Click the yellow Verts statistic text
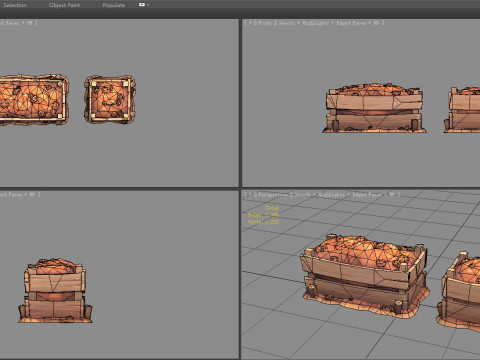480x360 pixels. (x=263, y=221)
